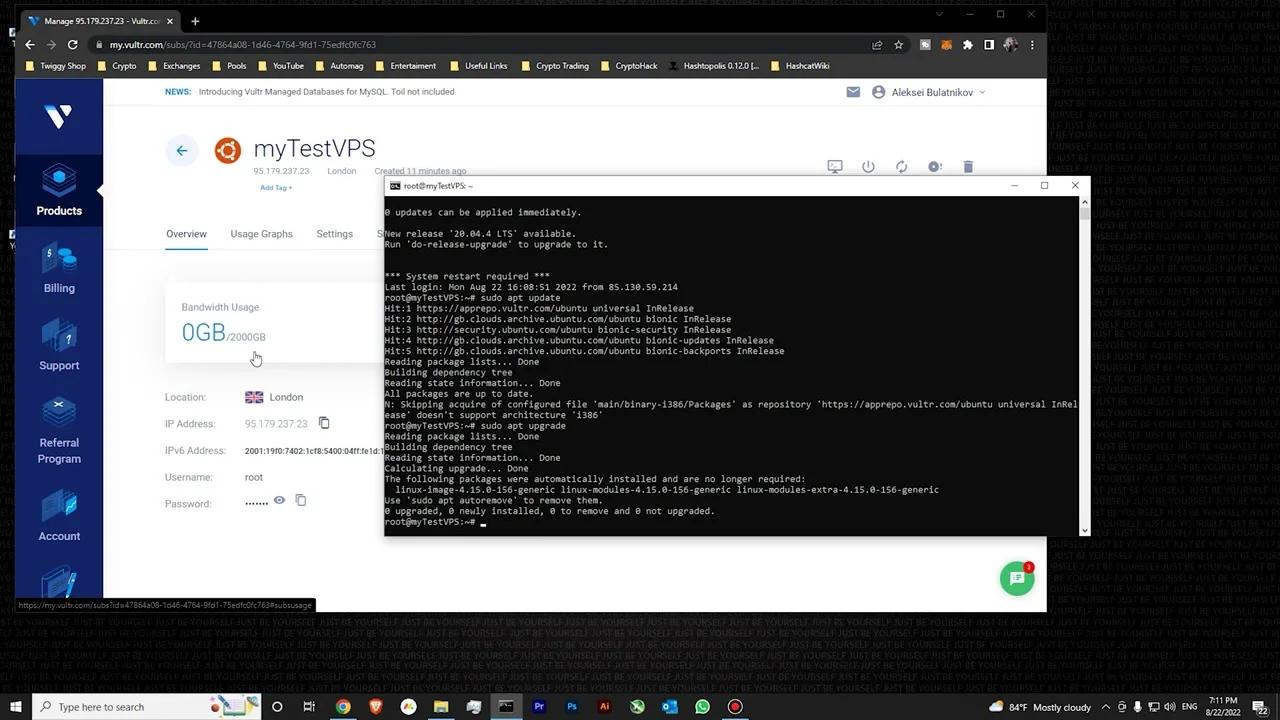Expand the Add Tag option
1280x720 pixels.
coord(276,188)
